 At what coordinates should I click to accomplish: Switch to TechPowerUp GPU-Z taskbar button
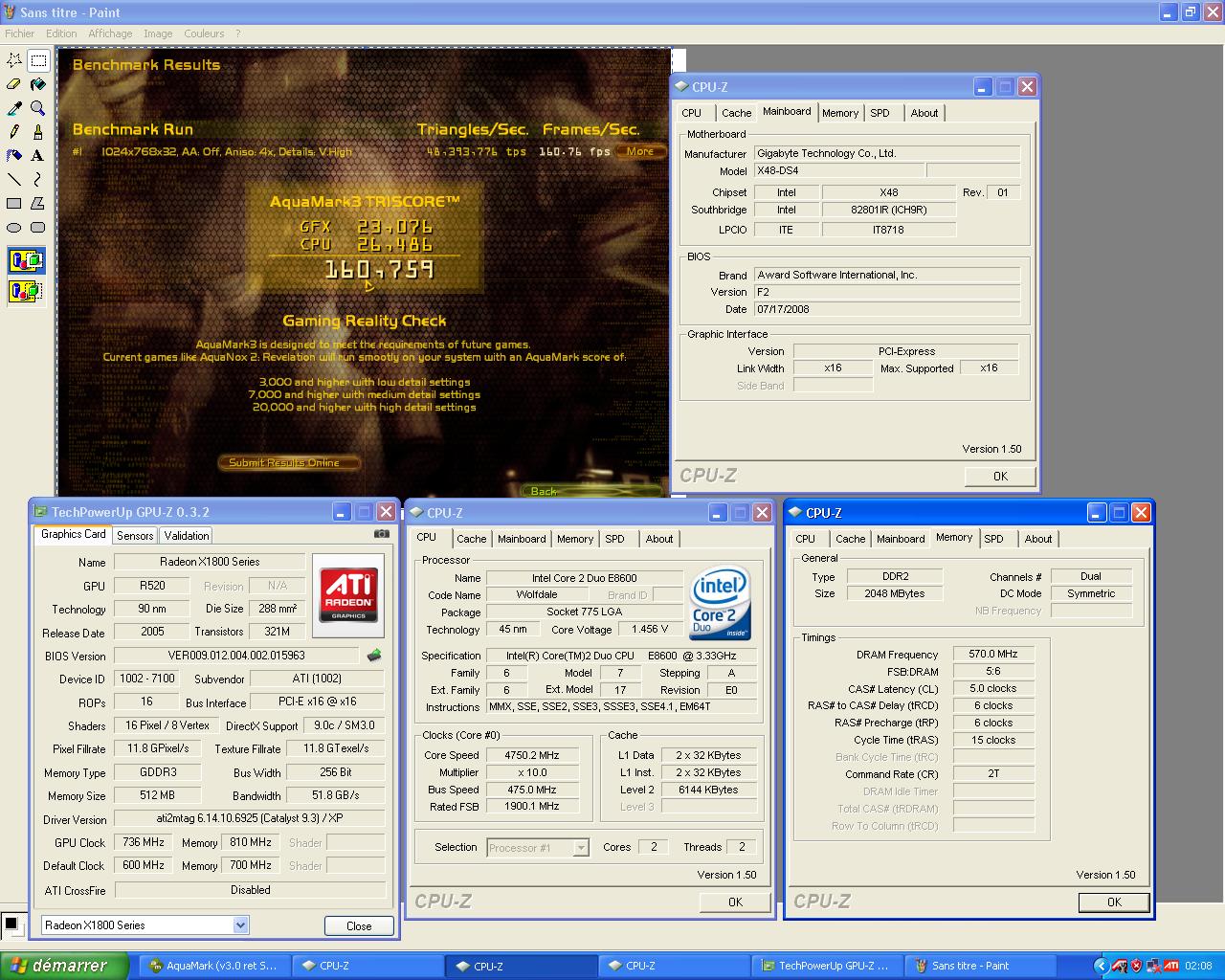827,966
